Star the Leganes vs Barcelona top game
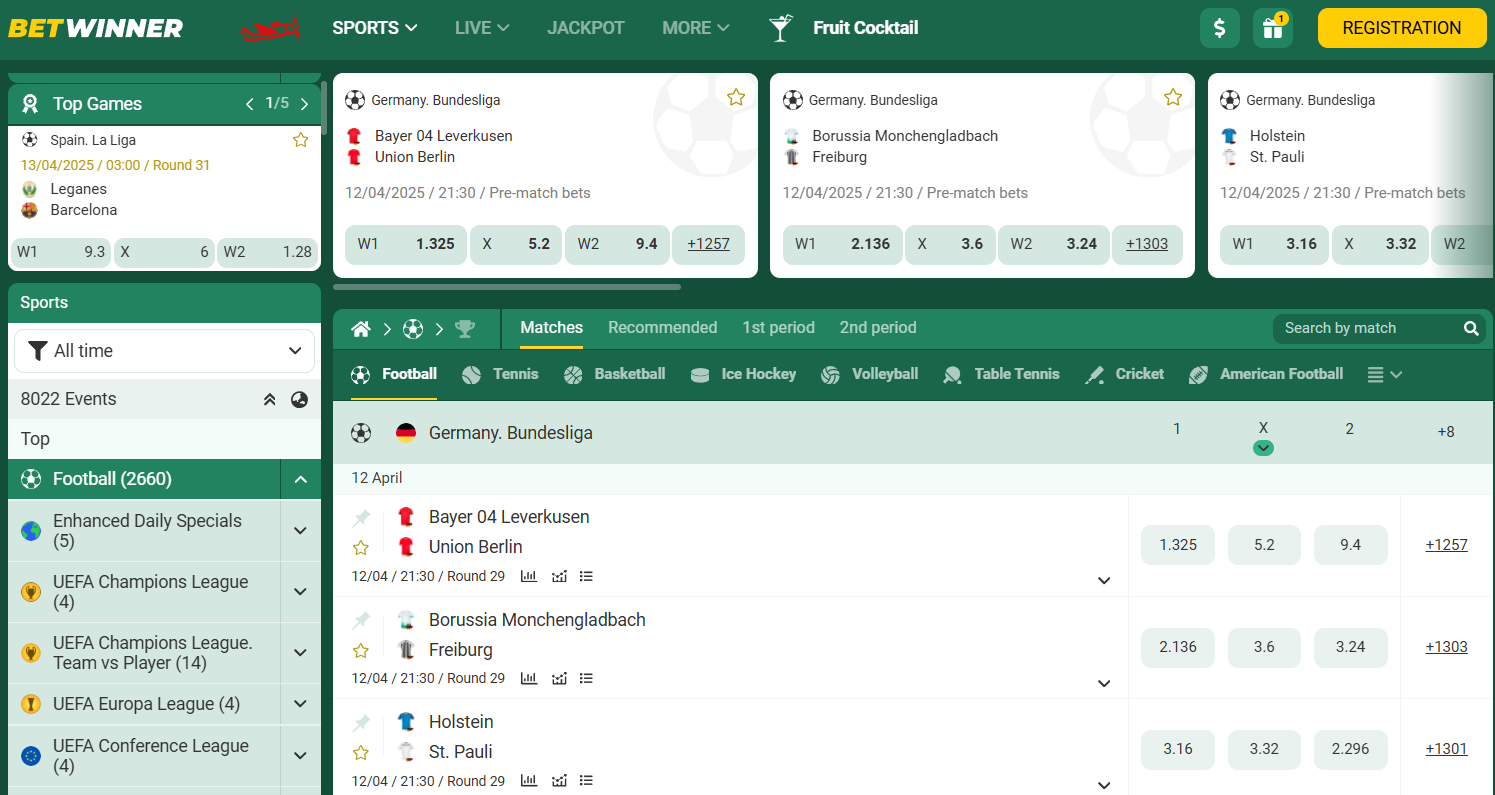Viewport: 1495px width, 795px height. [x=300, y=140]
